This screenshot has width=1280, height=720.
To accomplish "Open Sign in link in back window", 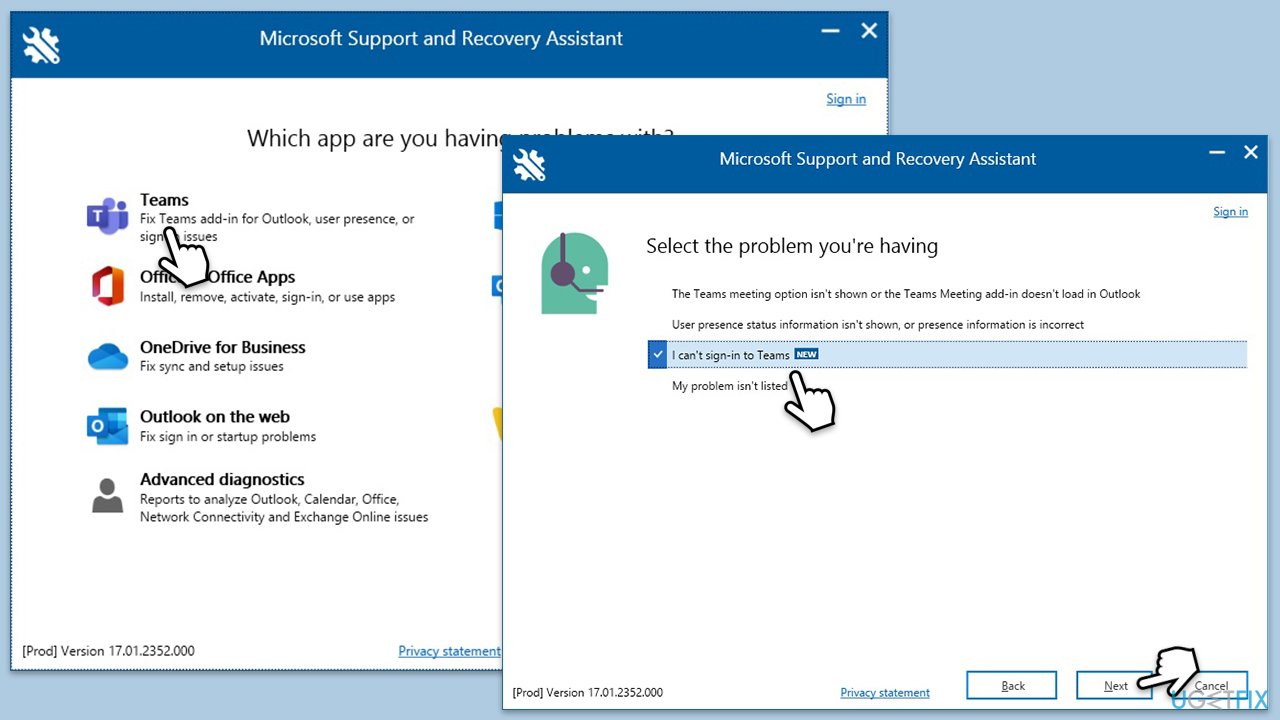I will 845,99.
